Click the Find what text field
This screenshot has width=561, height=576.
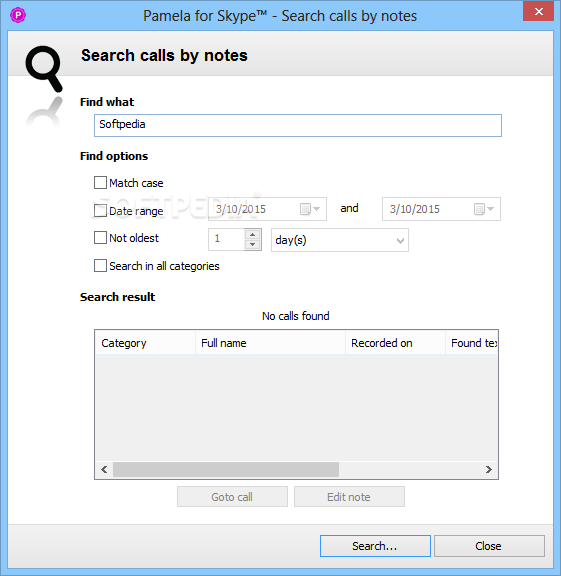point(298,125)
